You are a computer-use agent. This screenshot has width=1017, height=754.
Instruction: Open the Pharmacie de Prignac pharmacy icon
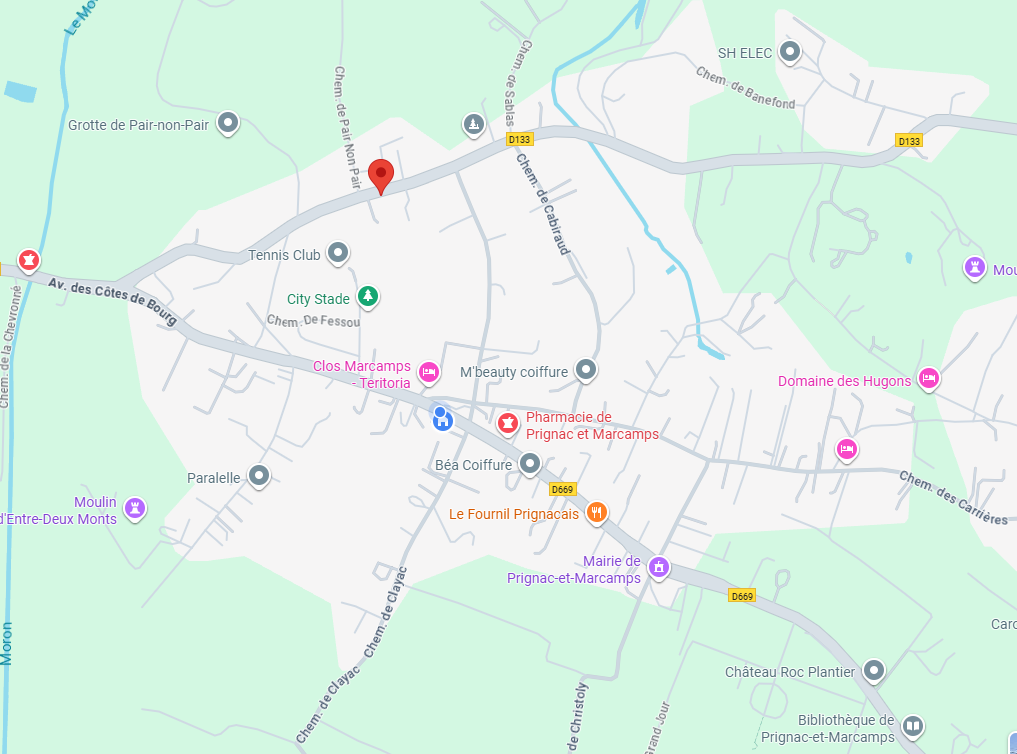pos(507,424)
